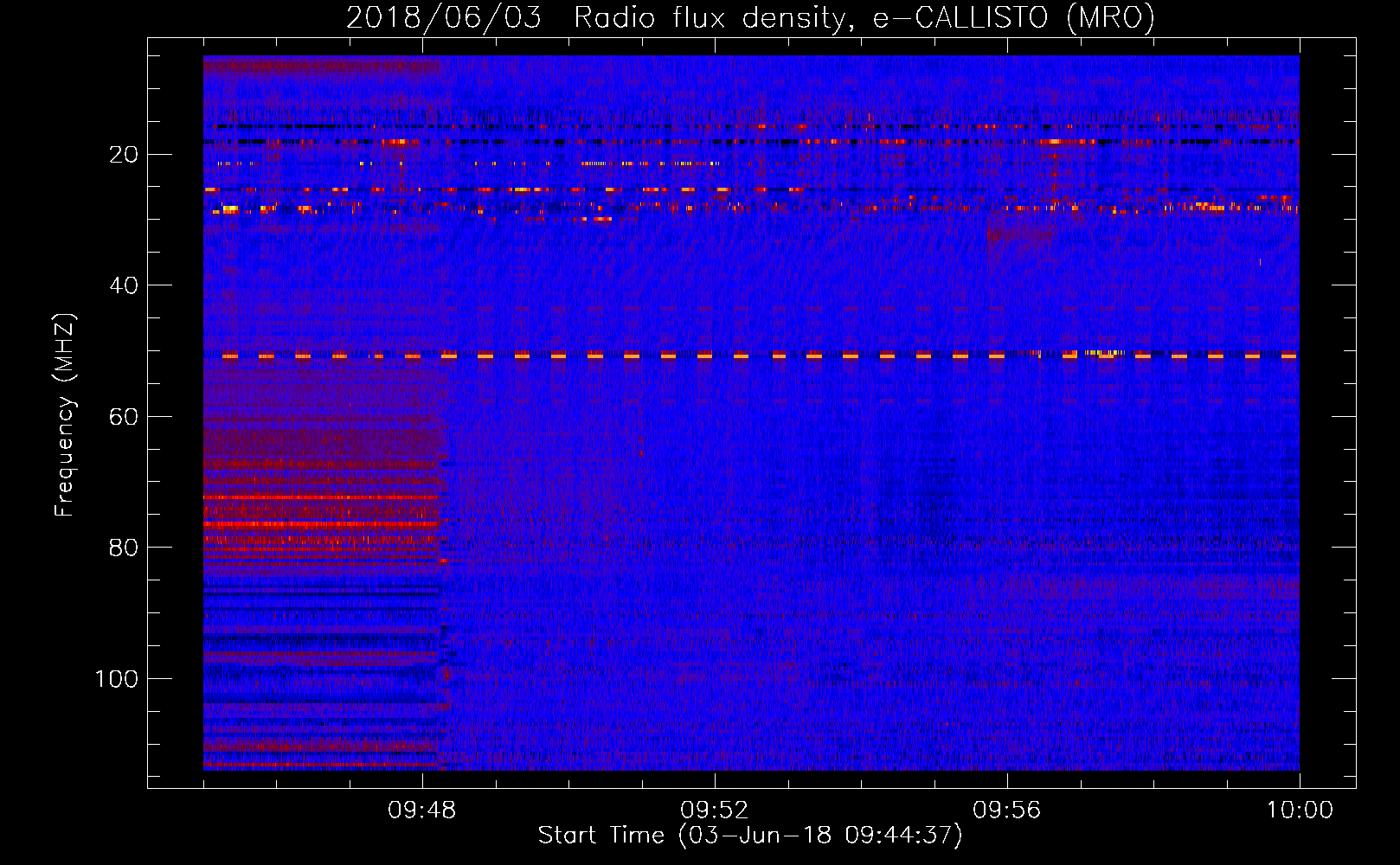Click the 09:56 time tick label
Viewport: 1400px width, 865px height.
pos(1007,811)
